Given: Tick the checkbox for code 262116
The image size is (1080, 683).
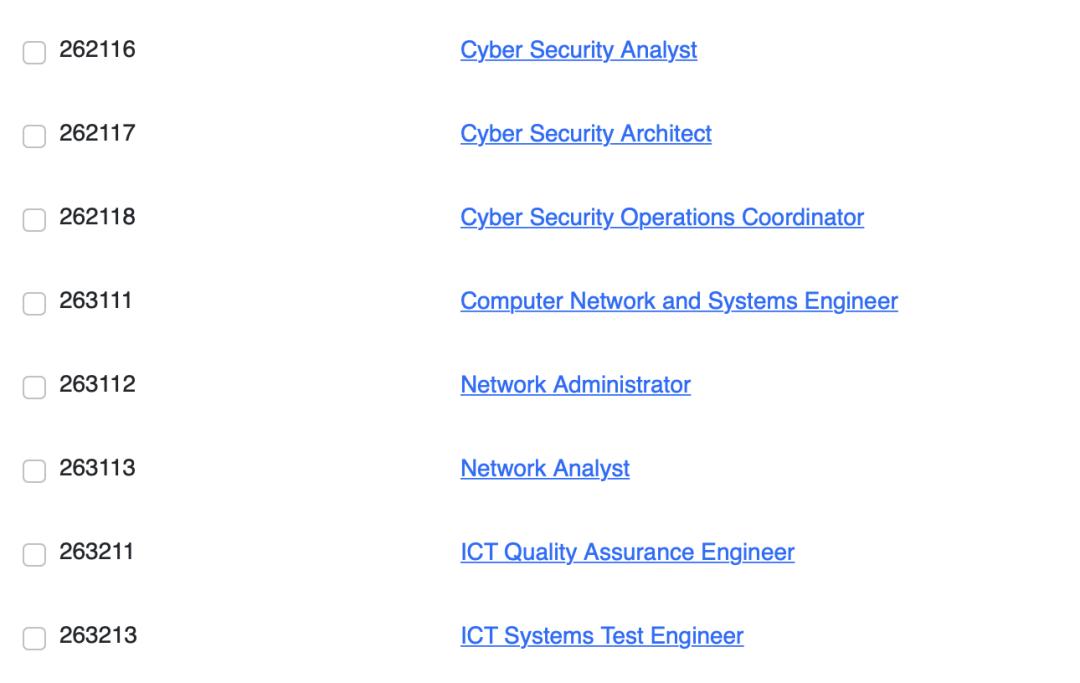Looking at the screenshot, I should click(x=34, y=52).
